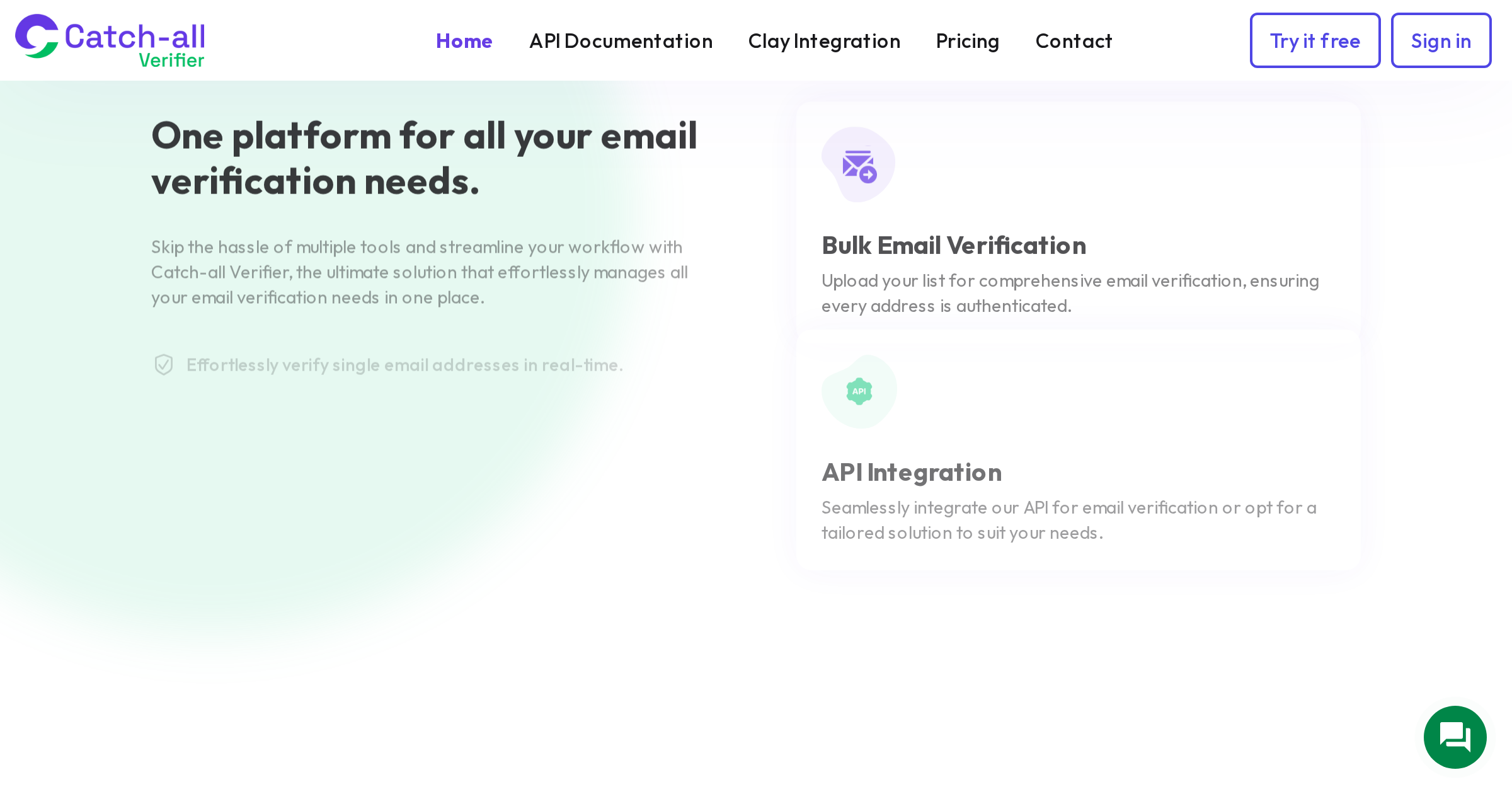Select Clay Integration in the navigation
Screen dimensions: 1512x794
click(824, 41)
